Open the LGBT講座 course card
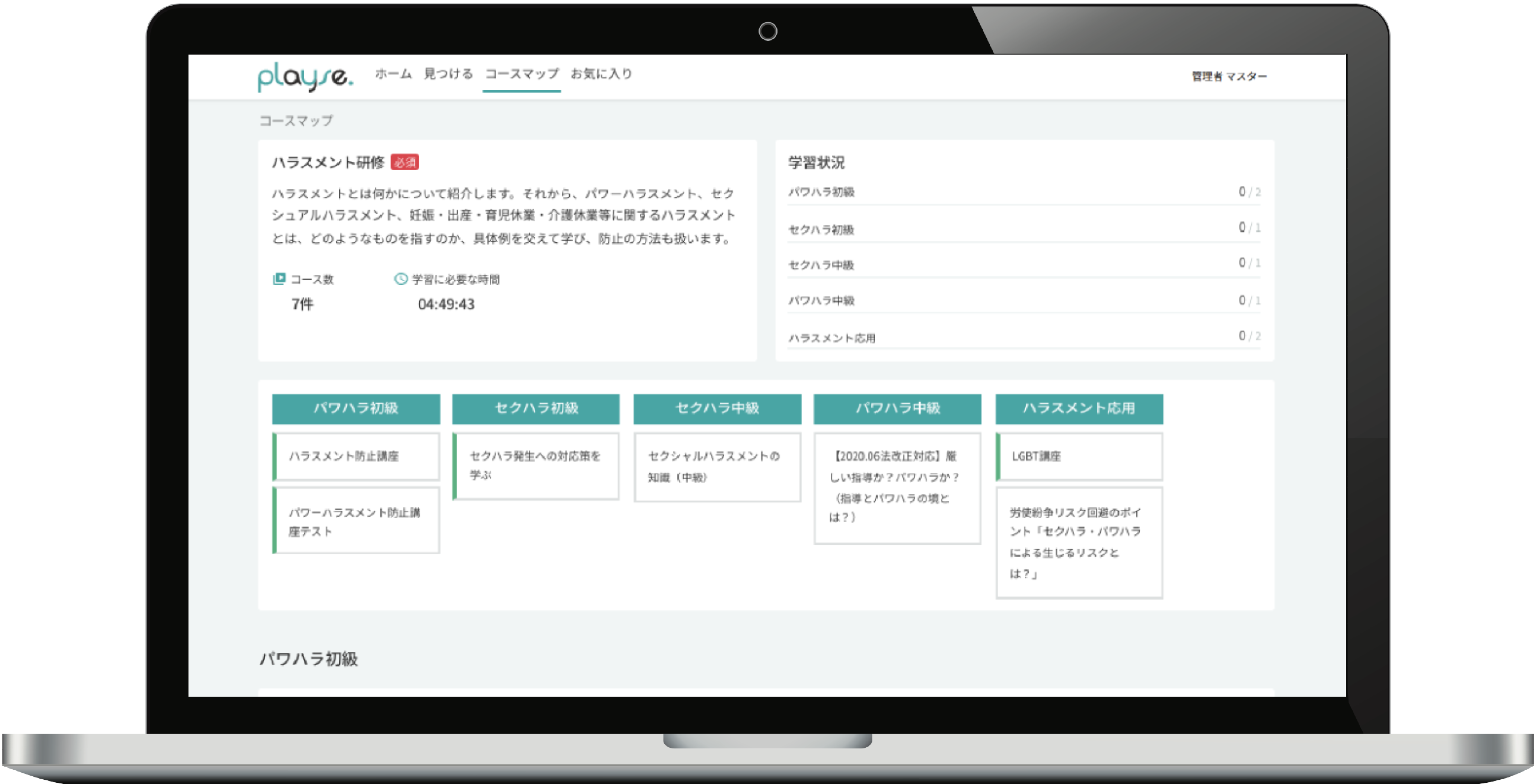The height and width of the screenshot is (784, 1536). coord(1079,457)
